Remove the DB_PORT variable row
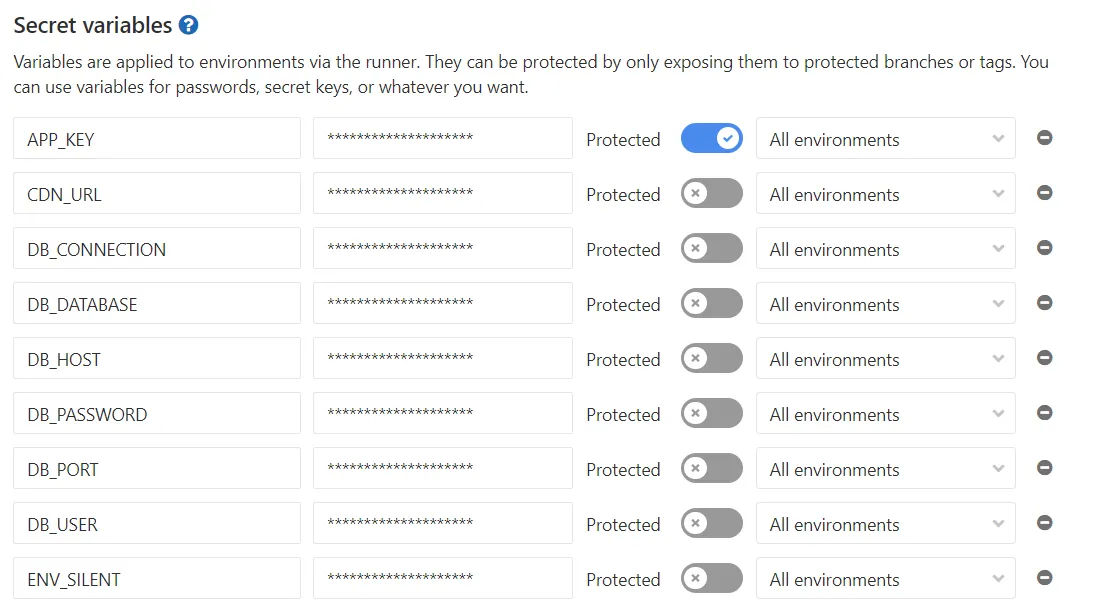Viewport: 1096px width, 610px height. pyautogui.click(x=1044, y=468)
